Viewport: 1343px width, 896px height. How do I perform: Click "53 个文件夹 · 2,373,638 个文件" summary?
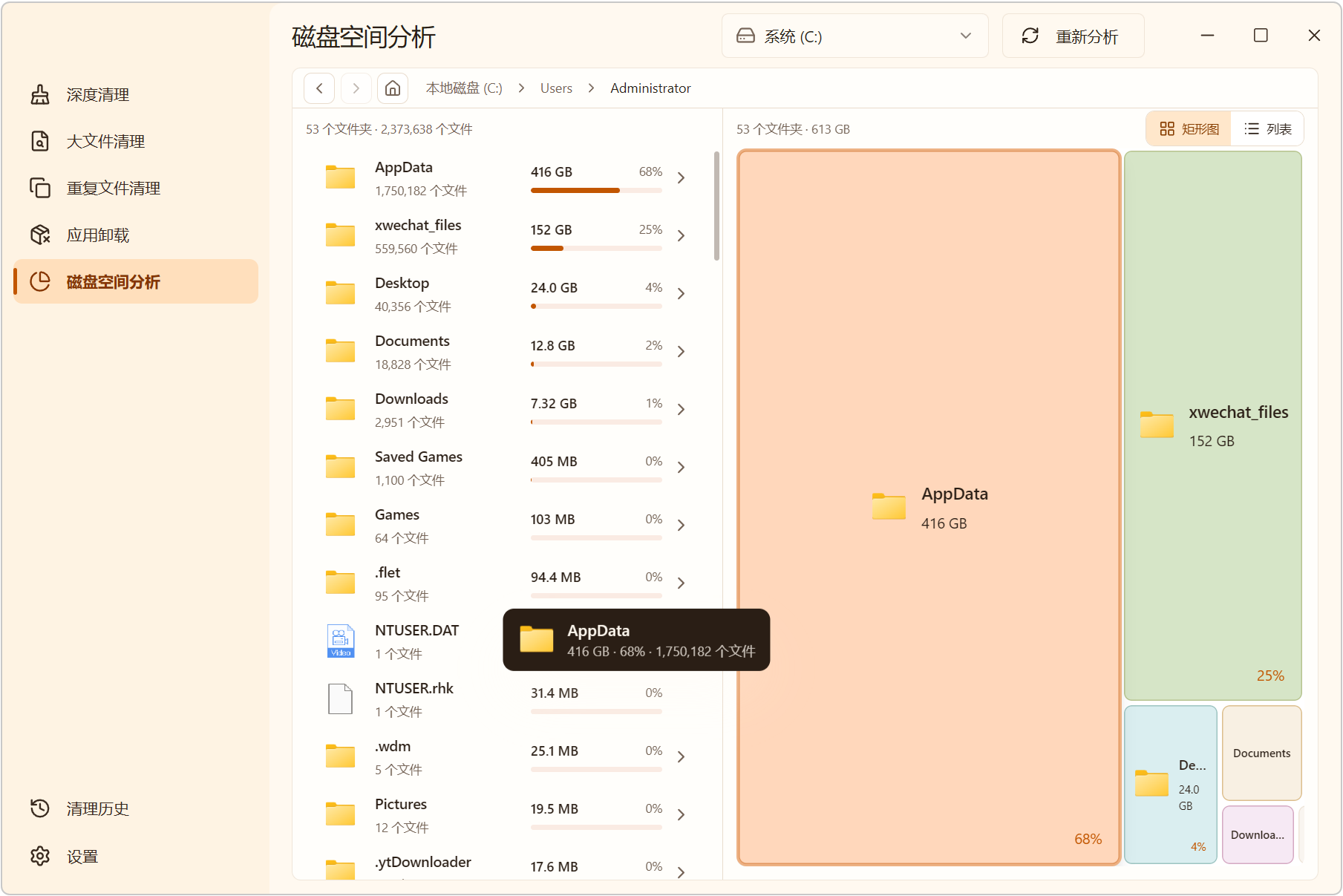pyautogui.click(x=389, y=129)
